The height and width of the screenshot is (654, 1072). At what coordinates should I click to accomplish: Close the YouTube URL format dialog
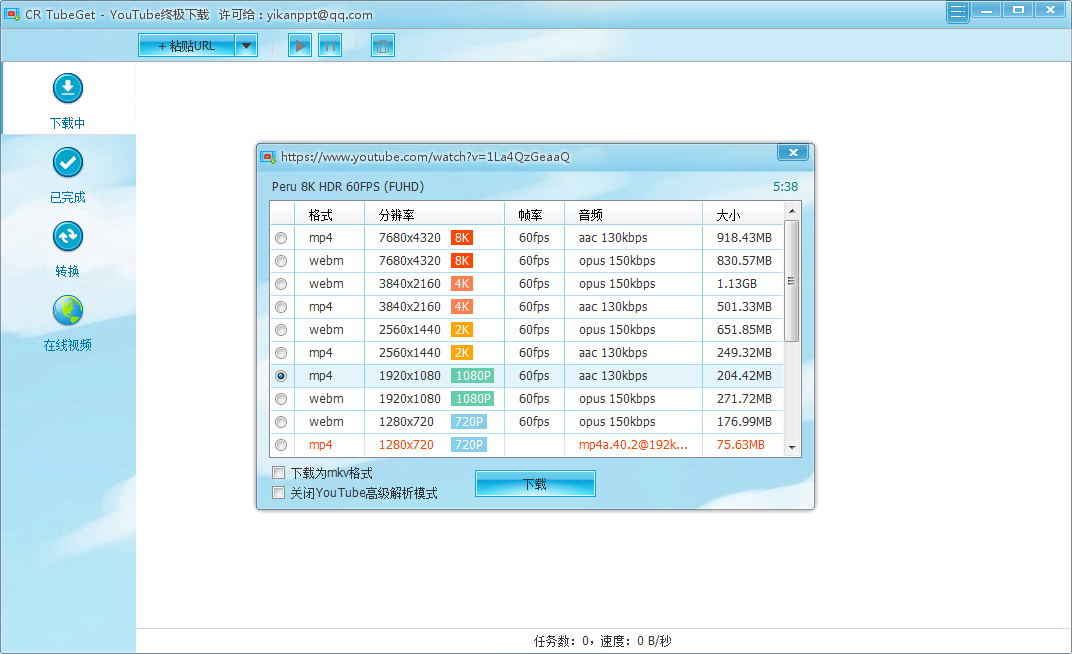pos(793,152)
